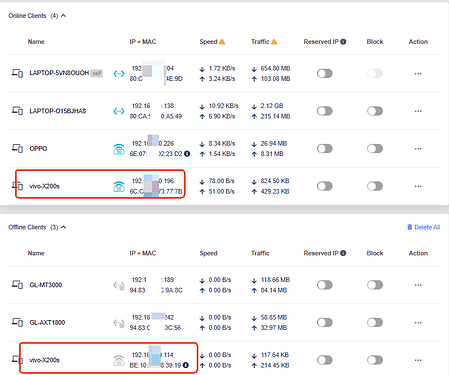449x375 pixels.
Task: Block the online vivo-X200s client
Action: [x=375, y=186]
